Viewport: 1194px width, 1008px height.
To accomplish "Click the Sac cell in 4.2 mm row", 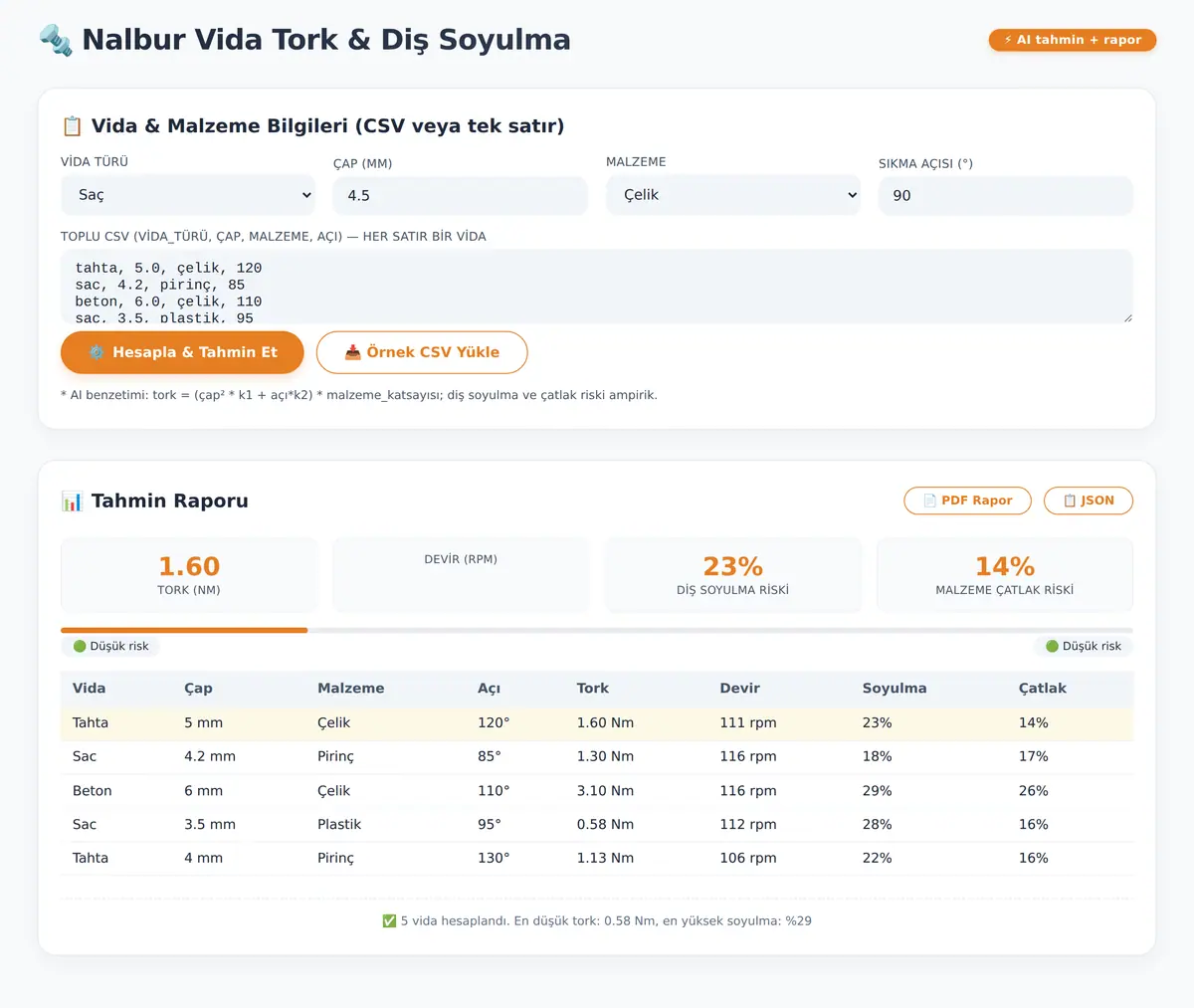I will 85,757.
